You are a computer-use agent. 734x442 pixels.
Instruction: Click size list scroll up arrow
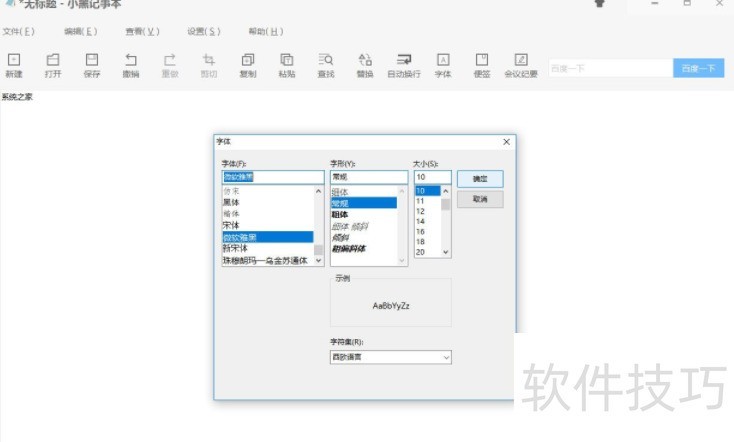pyautogui.click(x=446, y=191)
